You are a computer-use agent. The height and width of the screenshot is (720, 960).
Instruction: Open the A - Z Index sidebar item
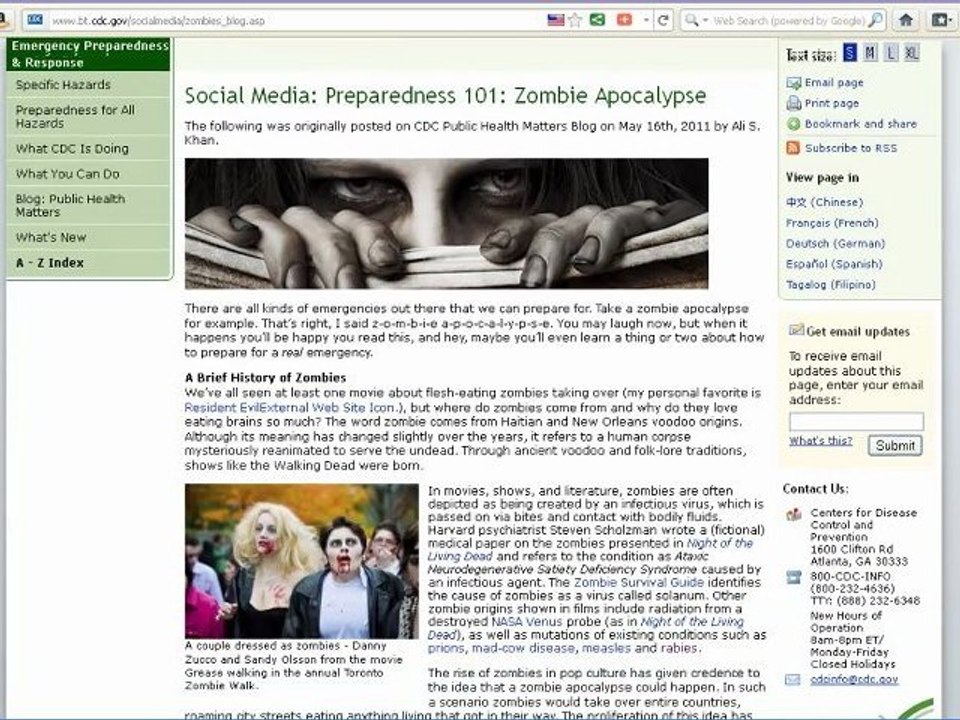(89, 263)
